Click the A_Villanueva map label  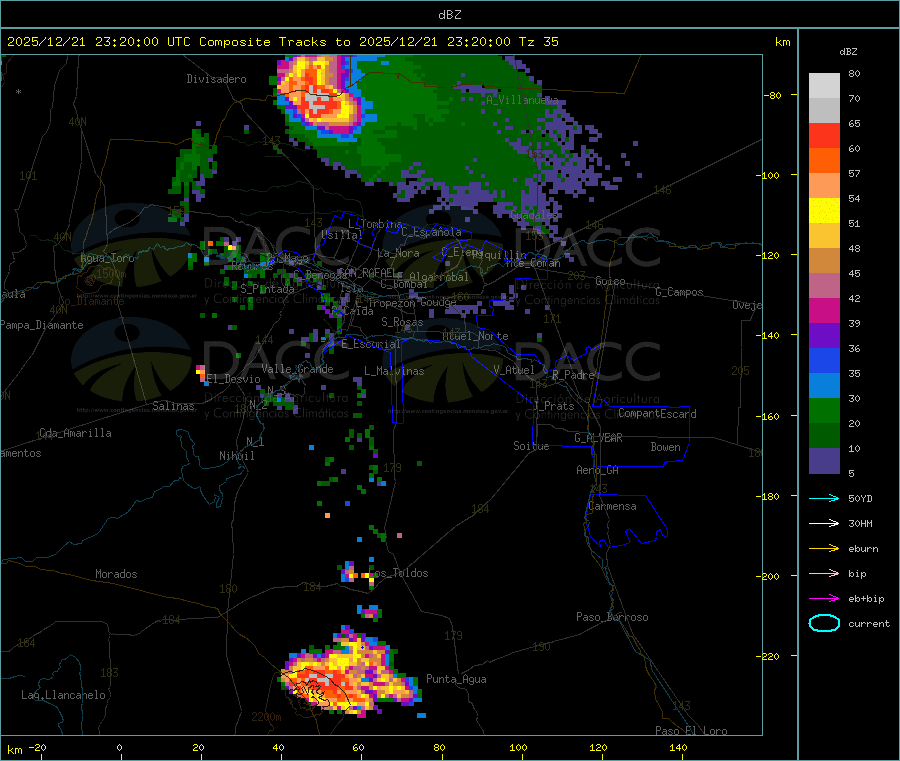pos(522,100)
